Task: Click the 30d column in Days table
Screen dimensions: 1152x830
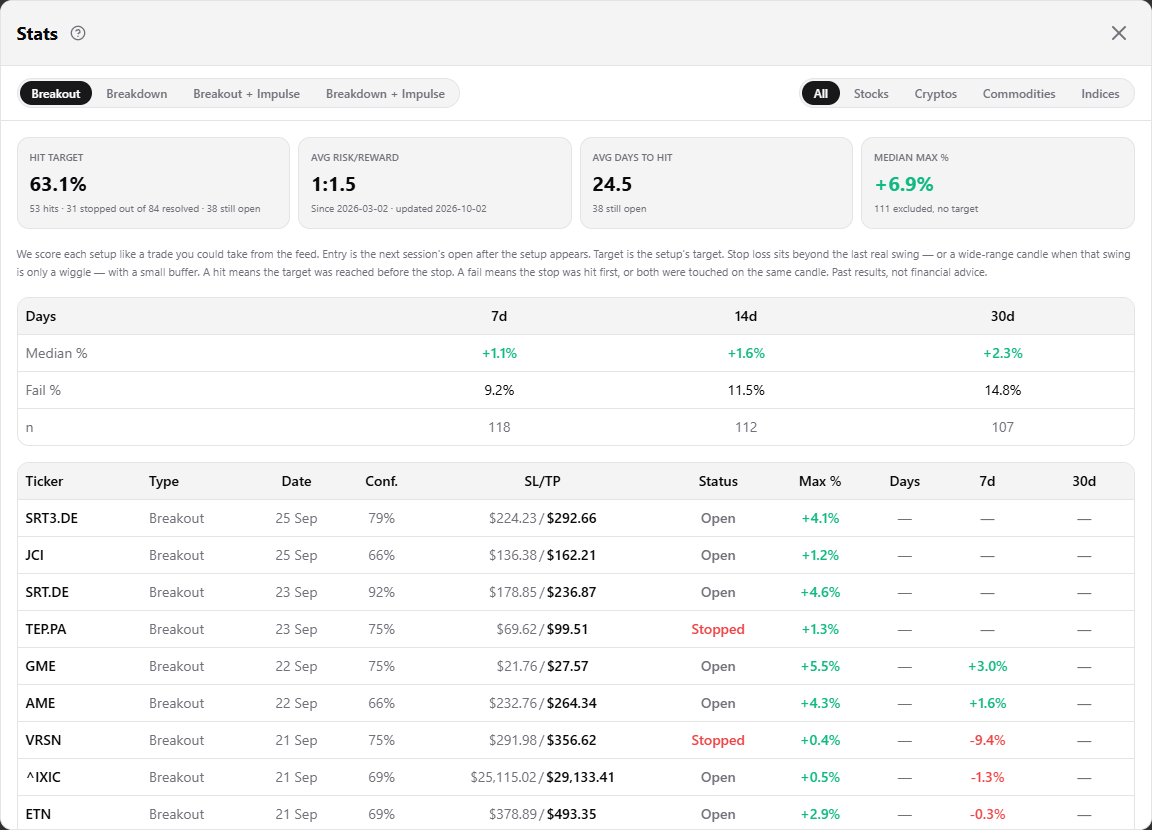Action: 1002,316
